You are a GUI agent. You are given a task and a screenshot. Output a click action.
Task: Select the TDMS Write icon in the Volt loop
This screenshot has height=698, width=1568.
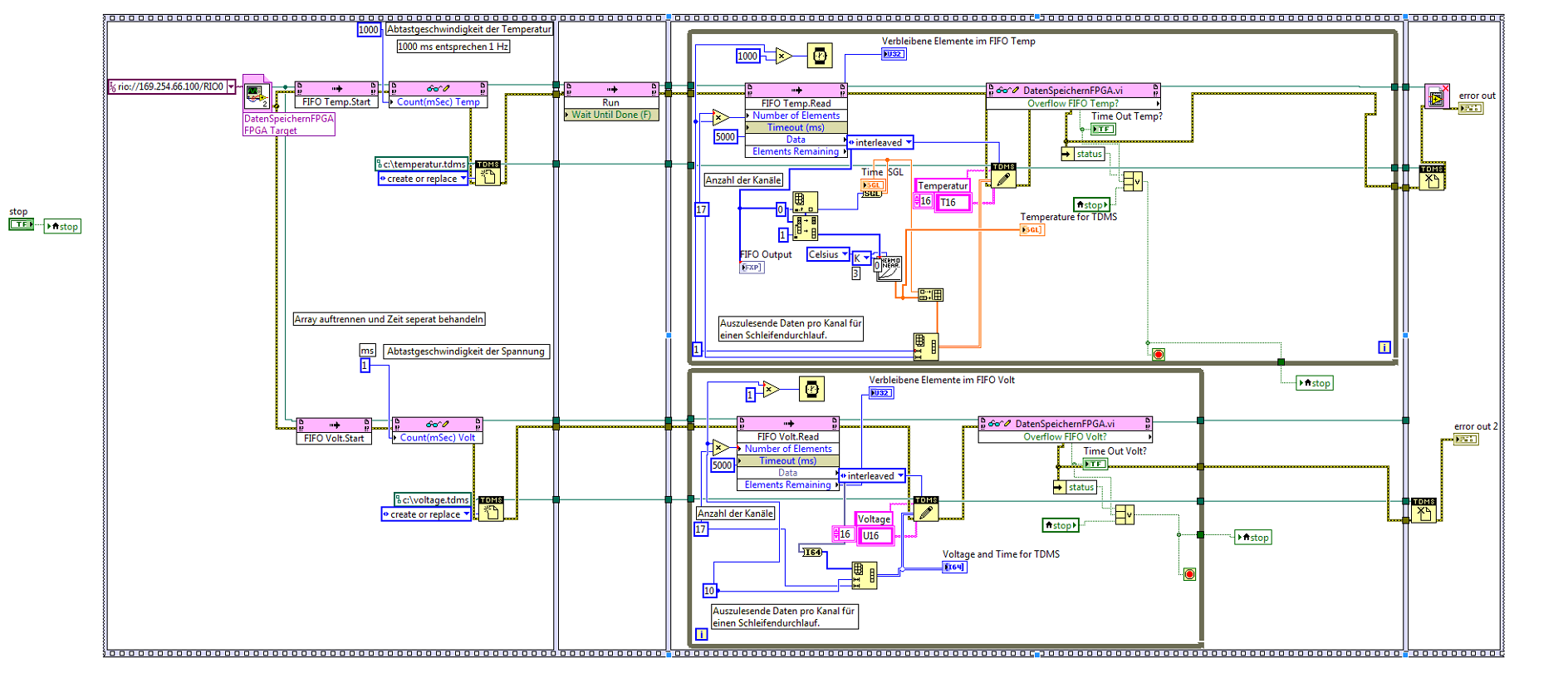pyautogui.click(x=926, y=509)
